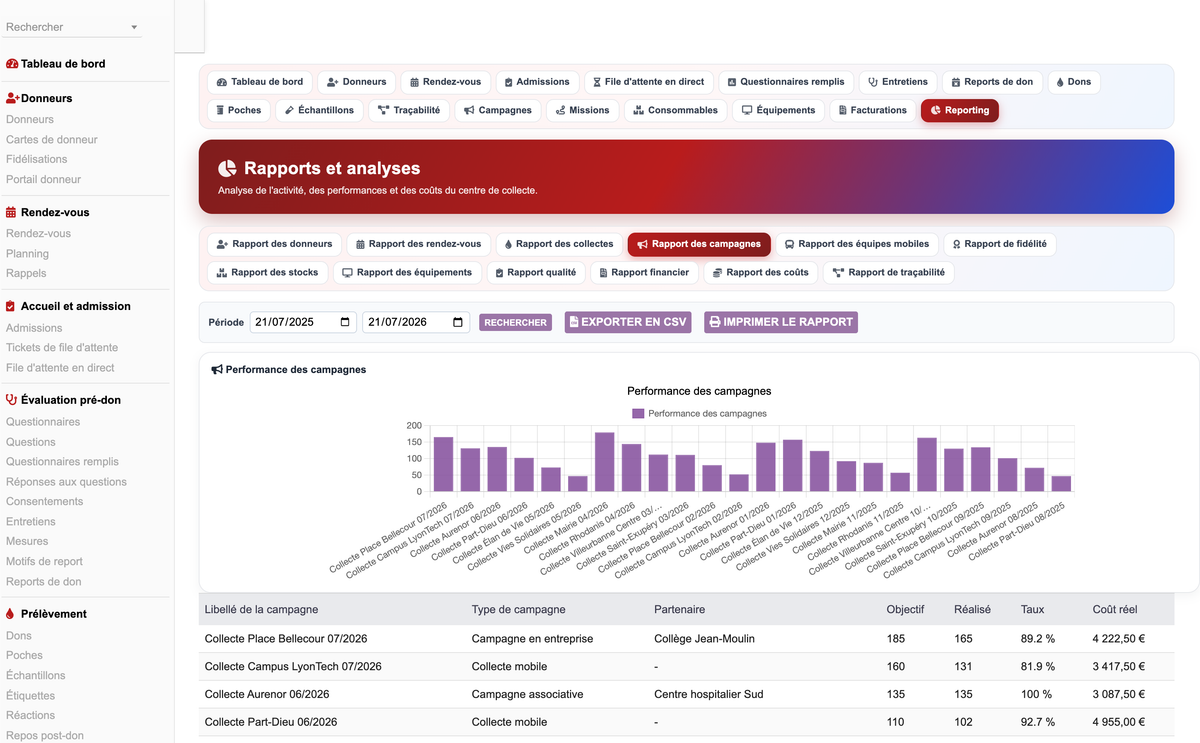Click the Tableau de bord gauge icon in sidebar
Viewport: 1200px width, 743px height.
[x=12, y=64]
